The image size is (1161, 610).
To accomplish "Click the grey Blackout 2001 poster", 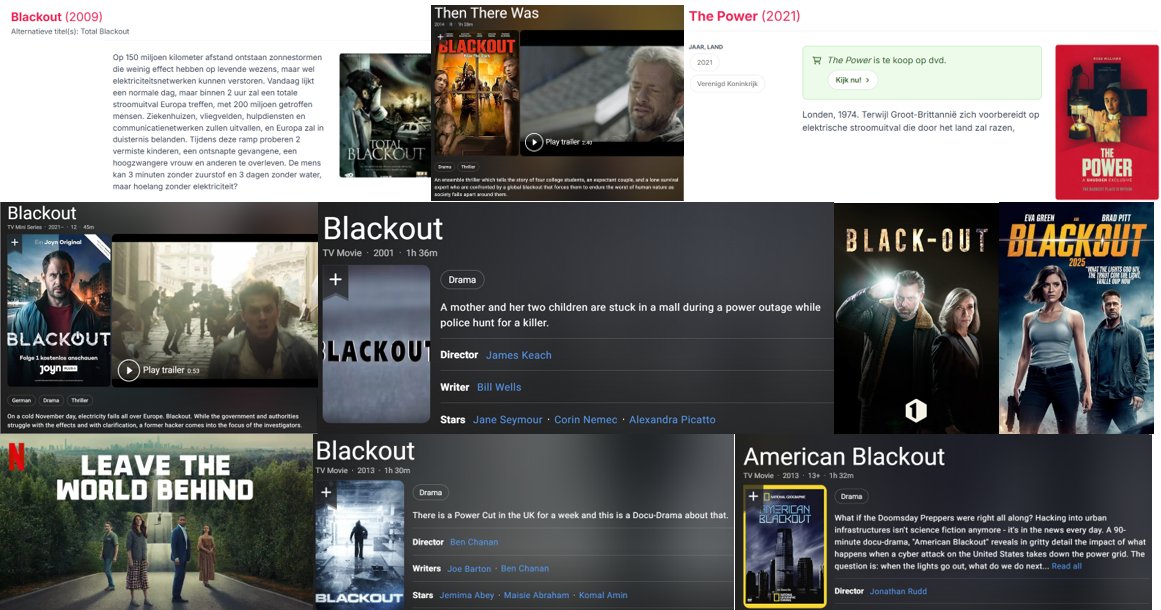I will point(376,344).
